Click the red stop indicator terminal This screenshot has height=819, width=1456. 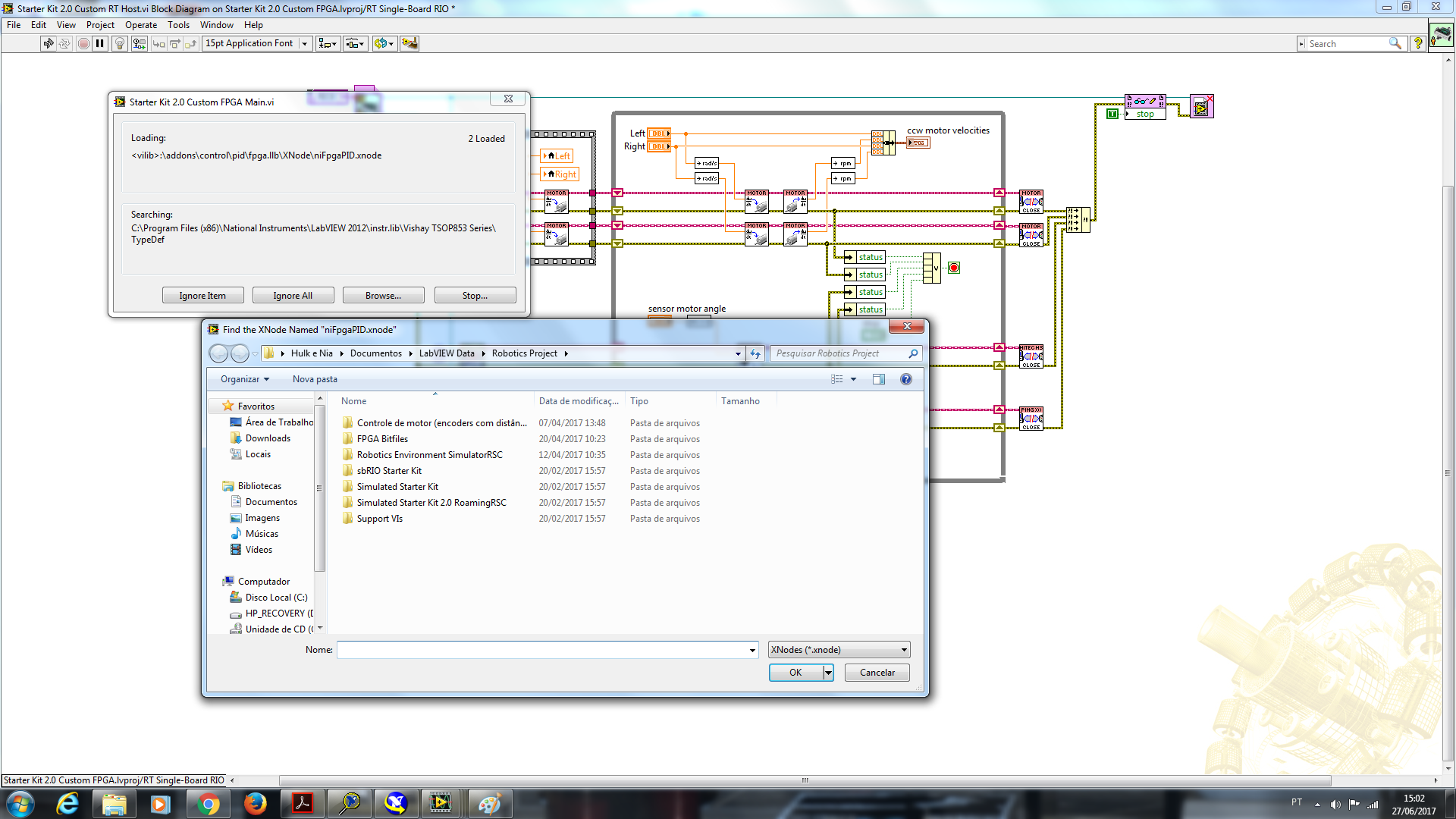[954, 268]
